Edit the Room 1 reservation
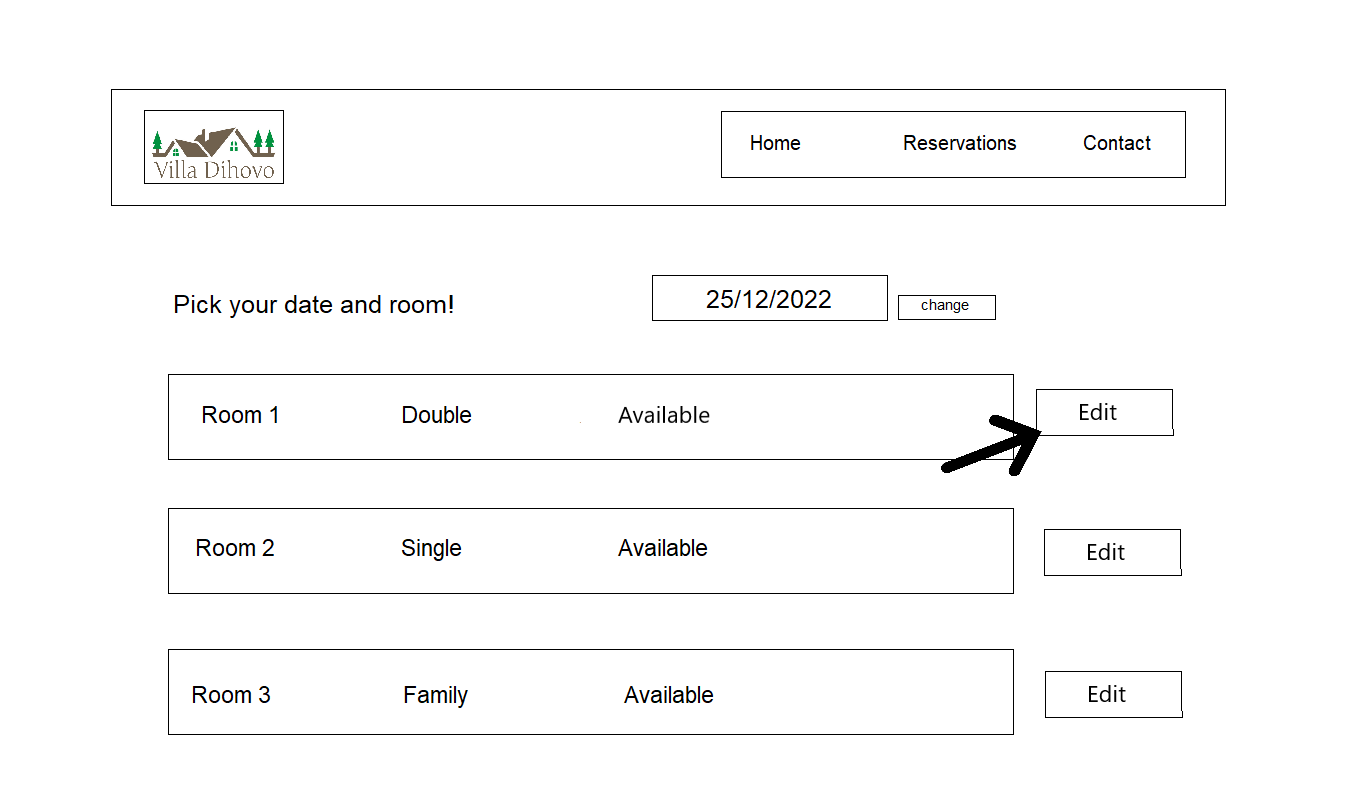The width and height of the screenshot is (1345, 808). [1104, 412]
